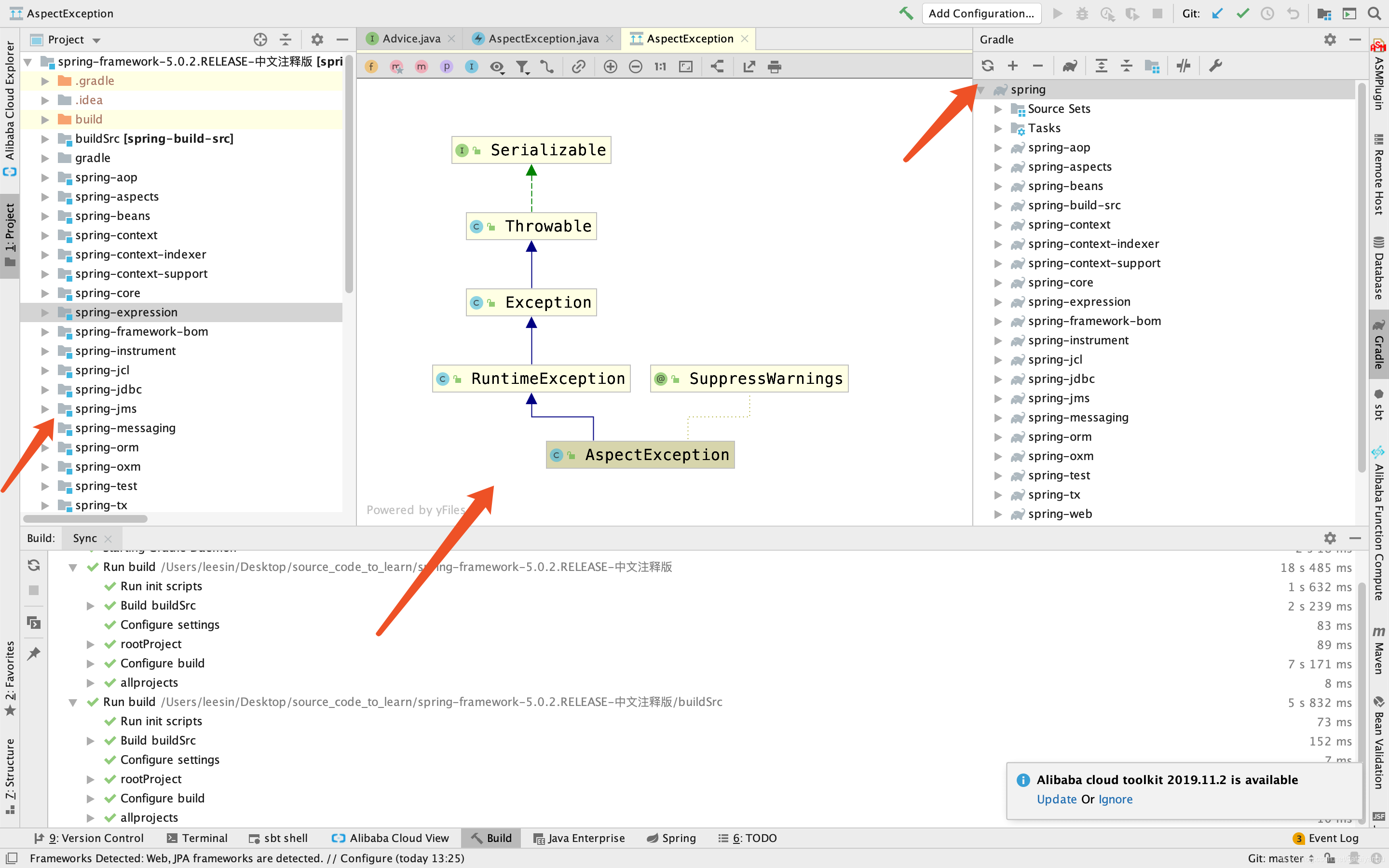Zoom in on the diagram
The height and width of the screenshot is (868, 1389).
610,67
